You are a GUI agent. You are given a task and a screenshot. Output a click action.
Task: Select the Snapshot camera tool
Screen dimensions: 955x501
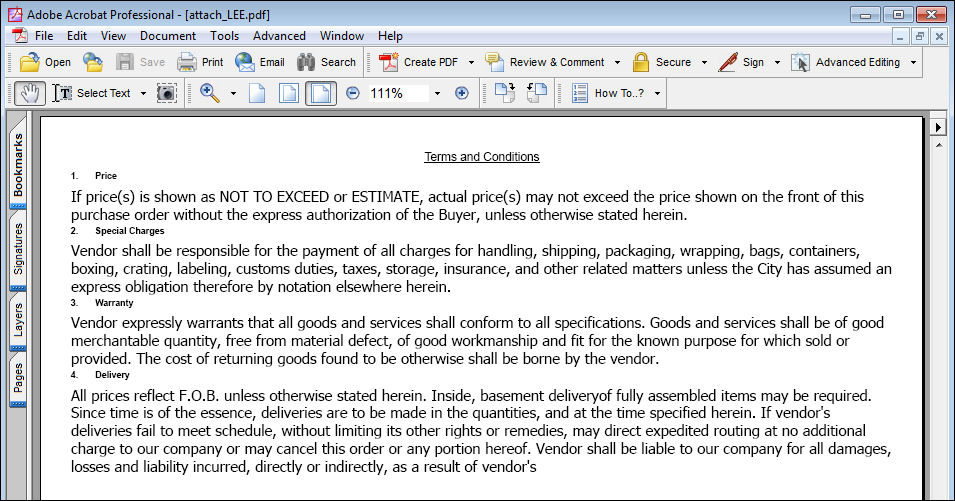(x=167, y=93)
